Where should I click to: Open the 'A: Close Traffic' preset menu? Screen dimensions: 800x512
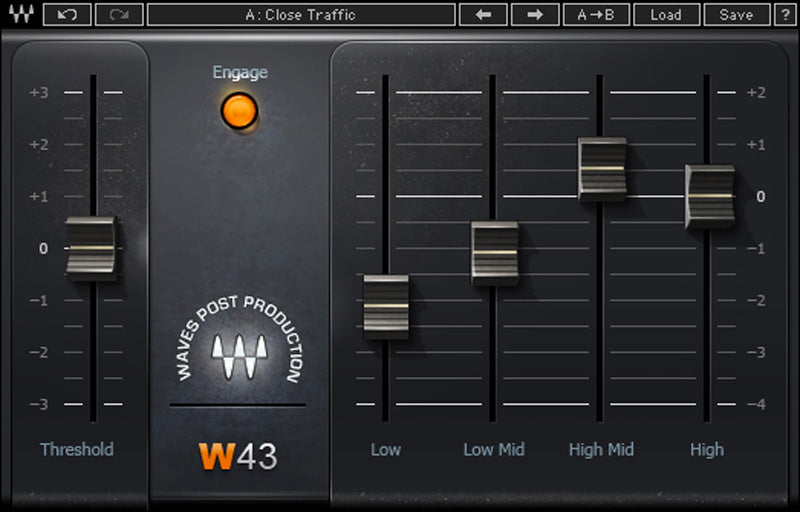coord(301,14)
